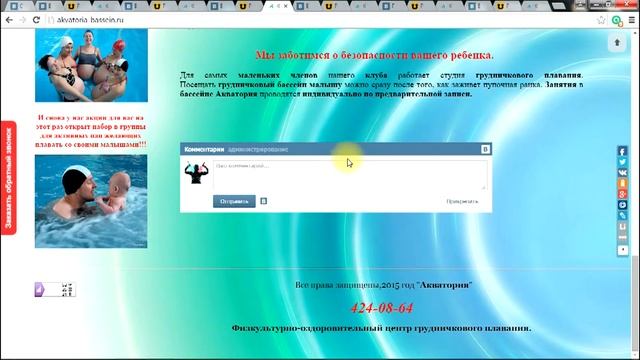This screenshot has width=640, height=360.
Task: Open the red Заказать обратный звонок side tab
Action: click(9, 178)
